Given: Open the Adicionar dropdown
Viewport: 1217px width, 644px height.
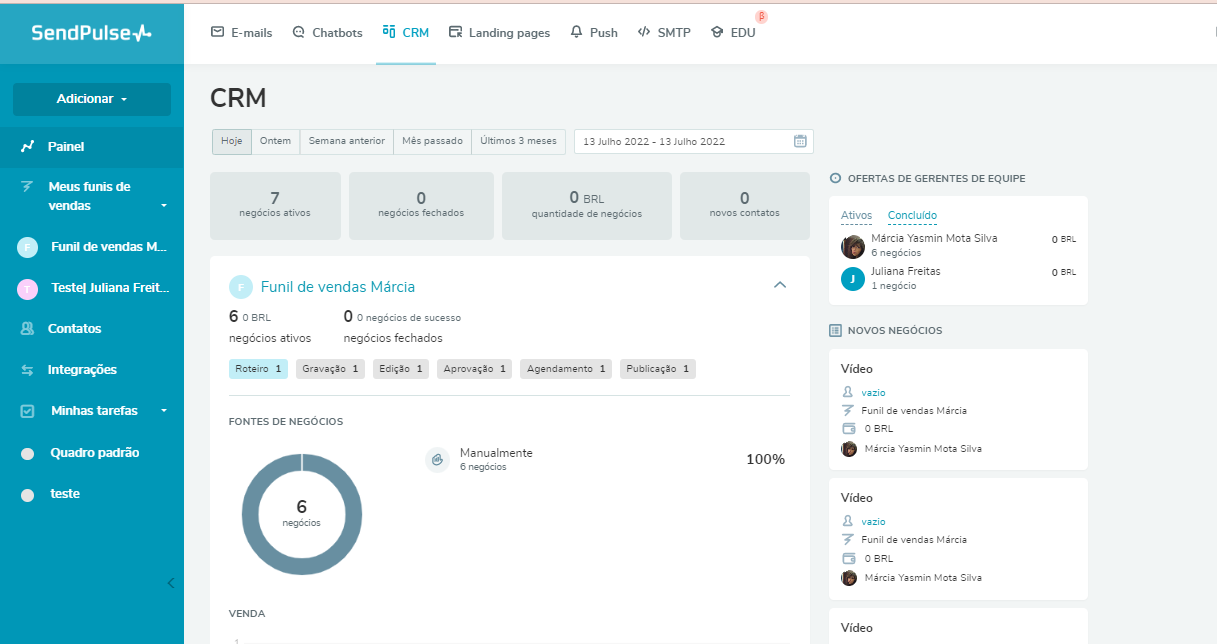Looking at the screenshot, I should pyautogui.click(x=92, y=99).
